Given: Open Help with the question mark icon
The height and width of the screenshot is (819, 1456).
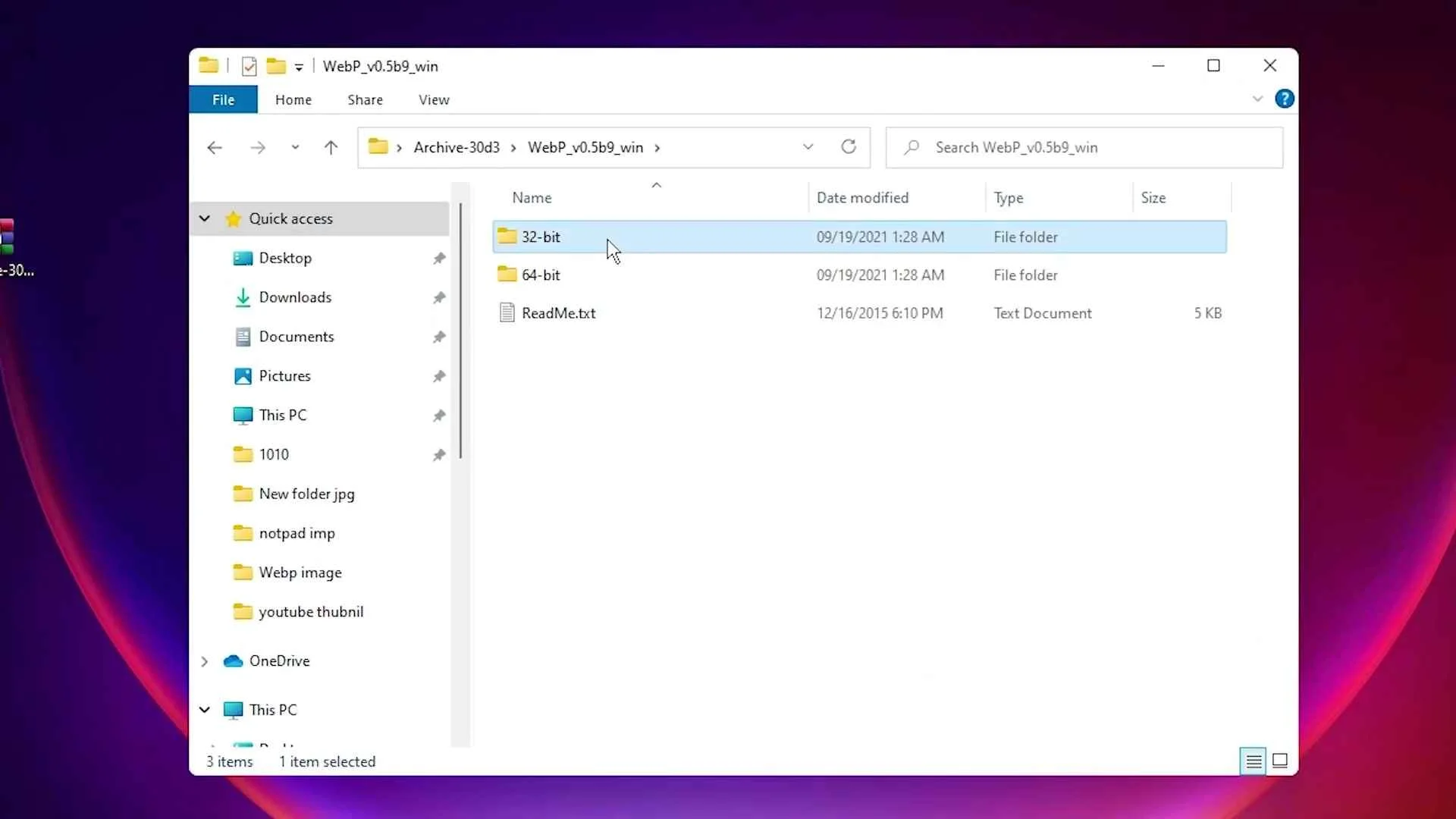Looking at the screenshot, I should tap(1285, 99).
